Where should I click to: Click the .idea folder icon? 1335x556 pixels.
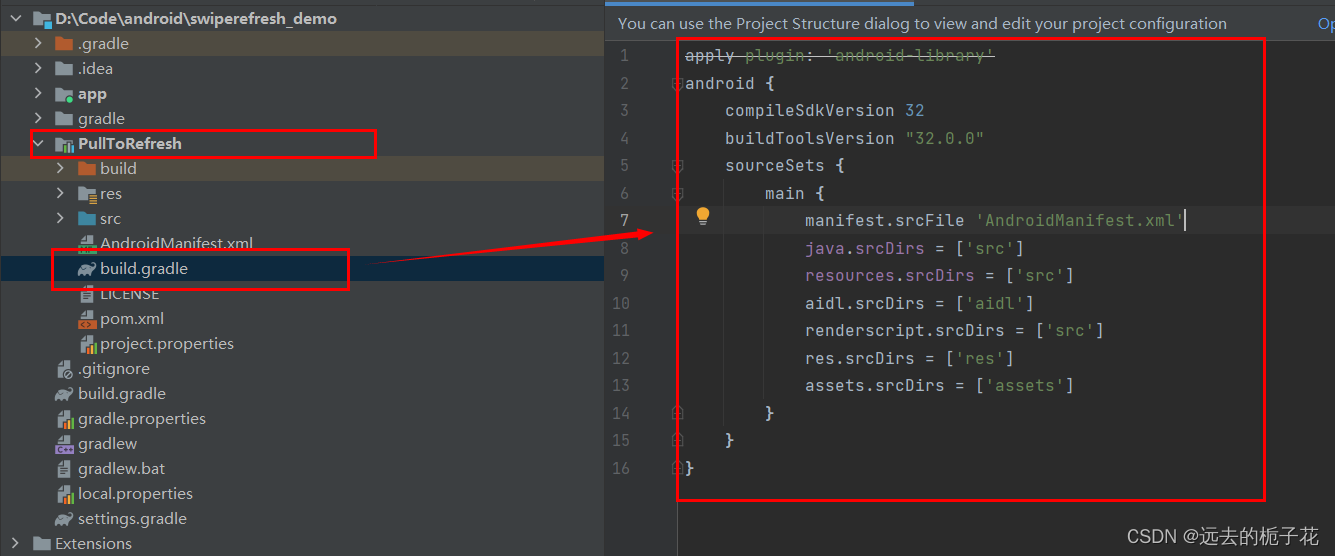(x=64, y=68)
